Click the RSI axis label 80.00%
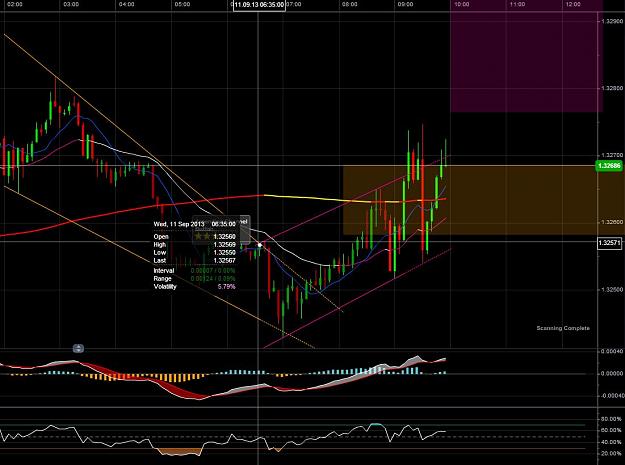 coord(611,419)
